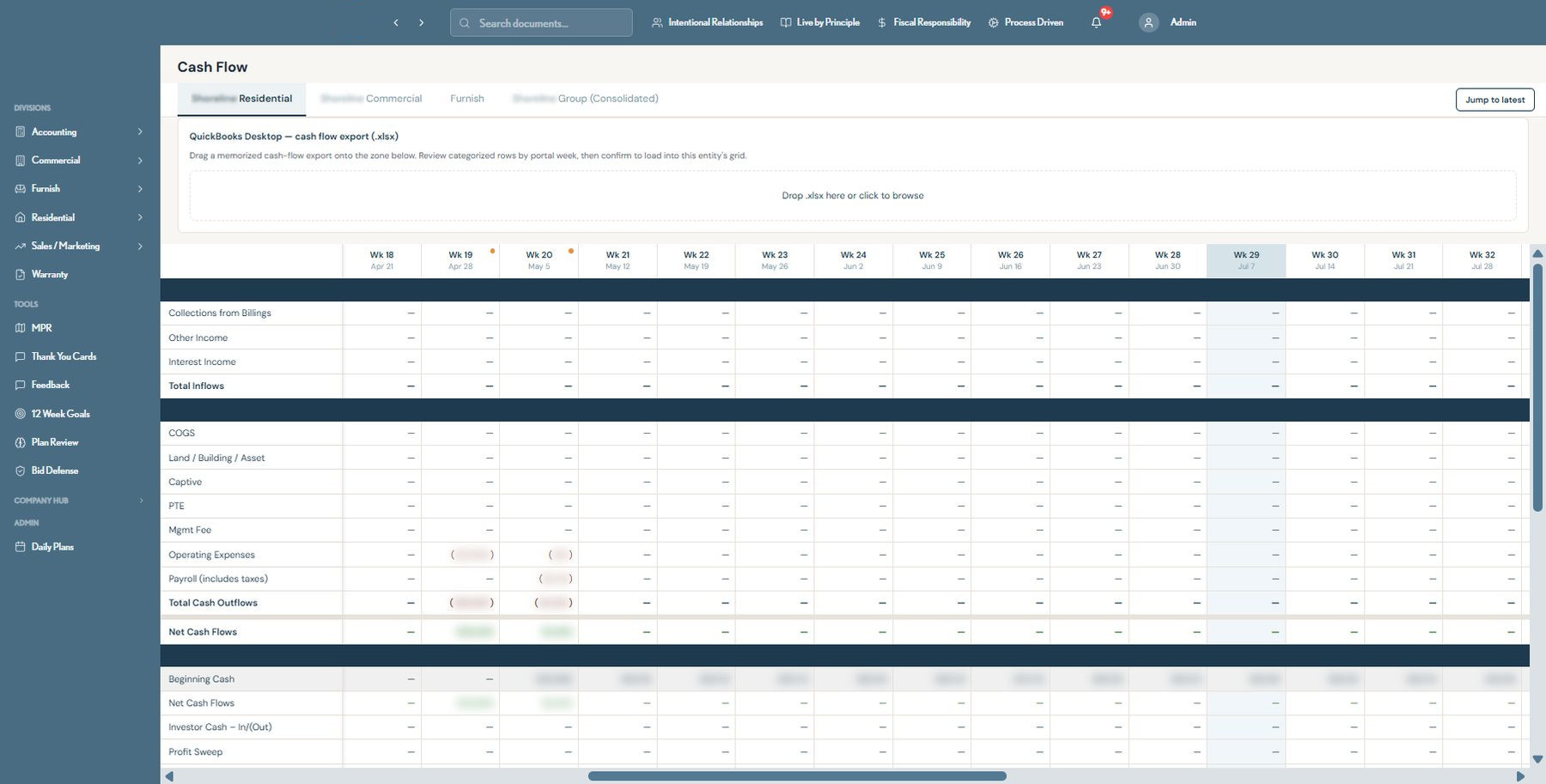Select the Wk 20 column header
This screenshot has width=1546, height=784.
click(x=539, y=260)
